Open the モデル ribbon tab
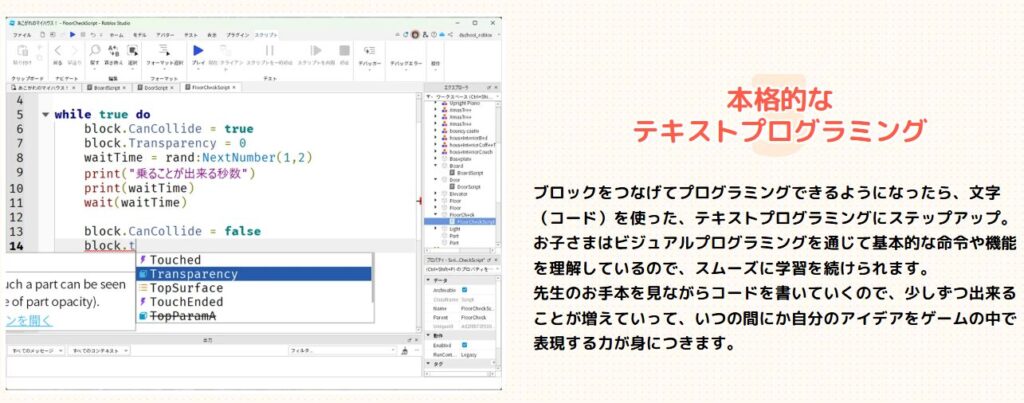The height and width of the screenshot is (403, 1024). 140,35
